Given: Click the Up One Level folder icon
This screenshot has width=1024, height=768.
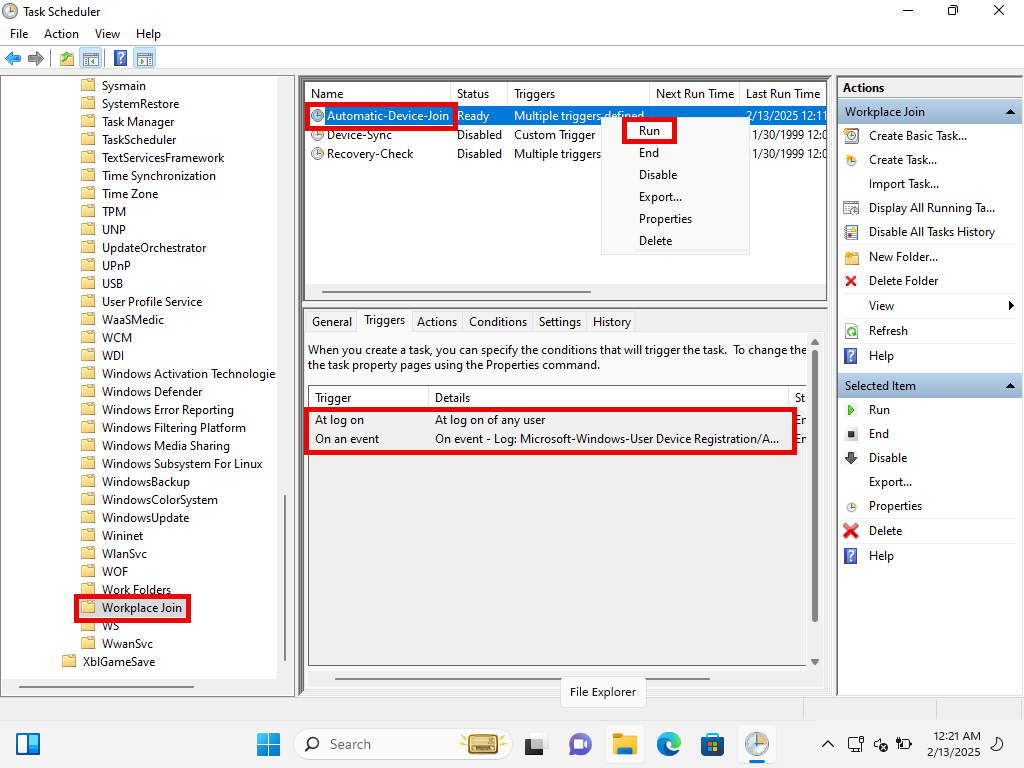Looking at the screenshot, I should 67,59.
